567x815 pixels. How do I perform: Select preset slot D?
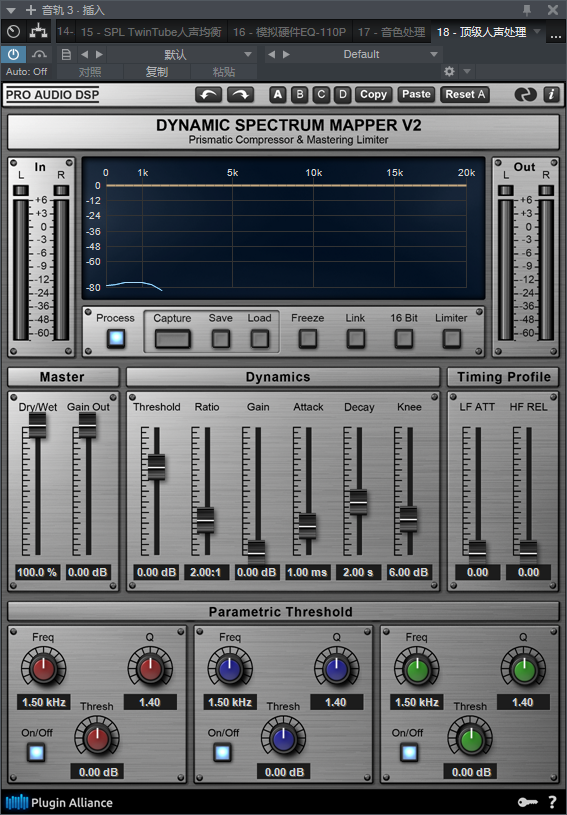coord(342,95)
